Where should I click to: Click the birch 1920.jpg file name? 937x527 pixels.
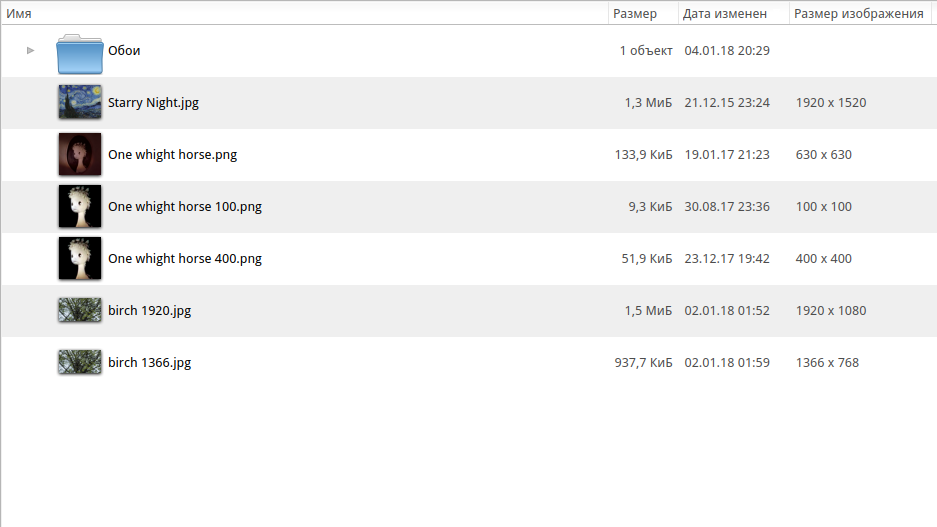tap(149, 310)
